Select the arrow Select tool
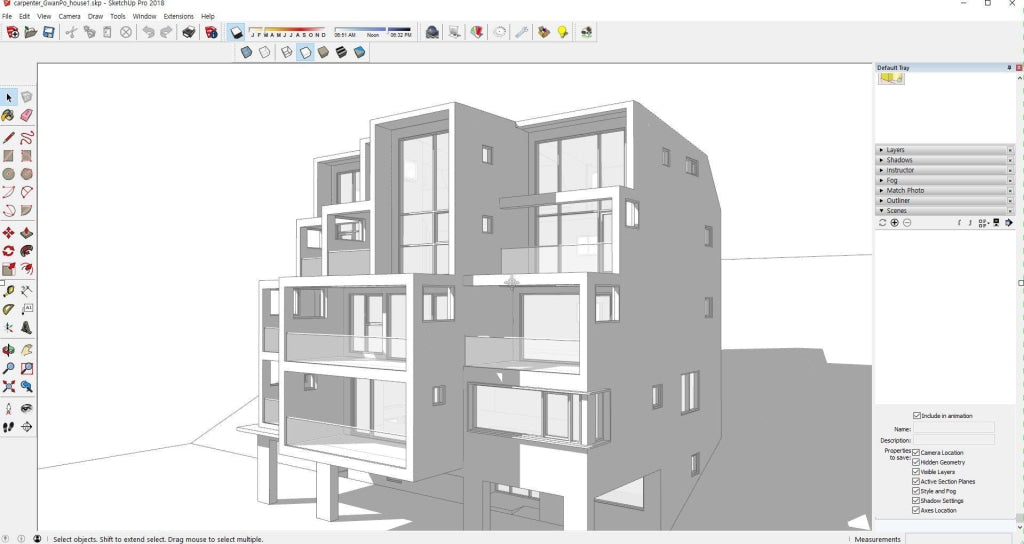The width and height of the screenshot is (1024, 544). [8, 97]
